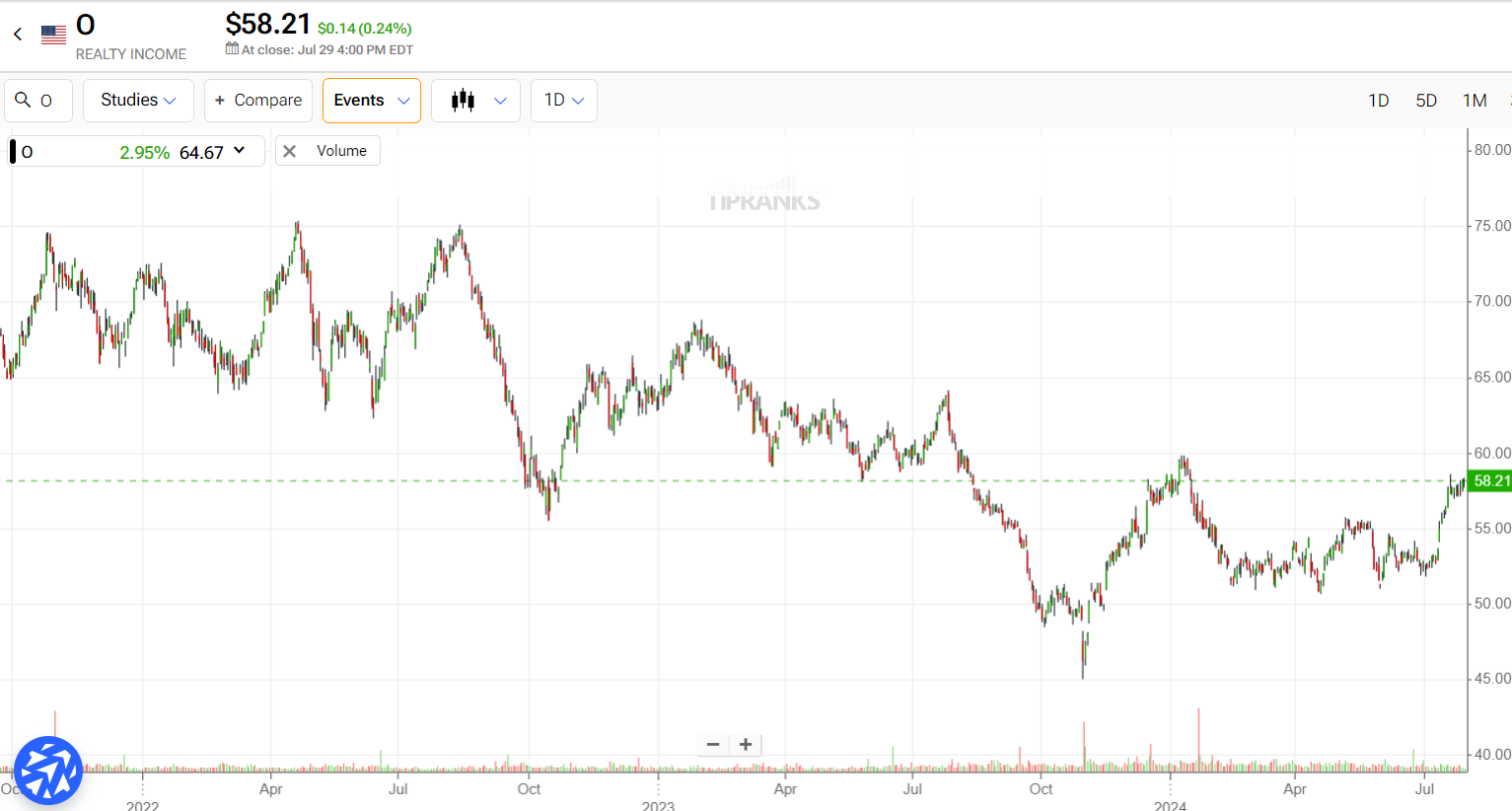Click the 80.00 price axis label
The image size is (1512, 811).
pos(1492,150)
